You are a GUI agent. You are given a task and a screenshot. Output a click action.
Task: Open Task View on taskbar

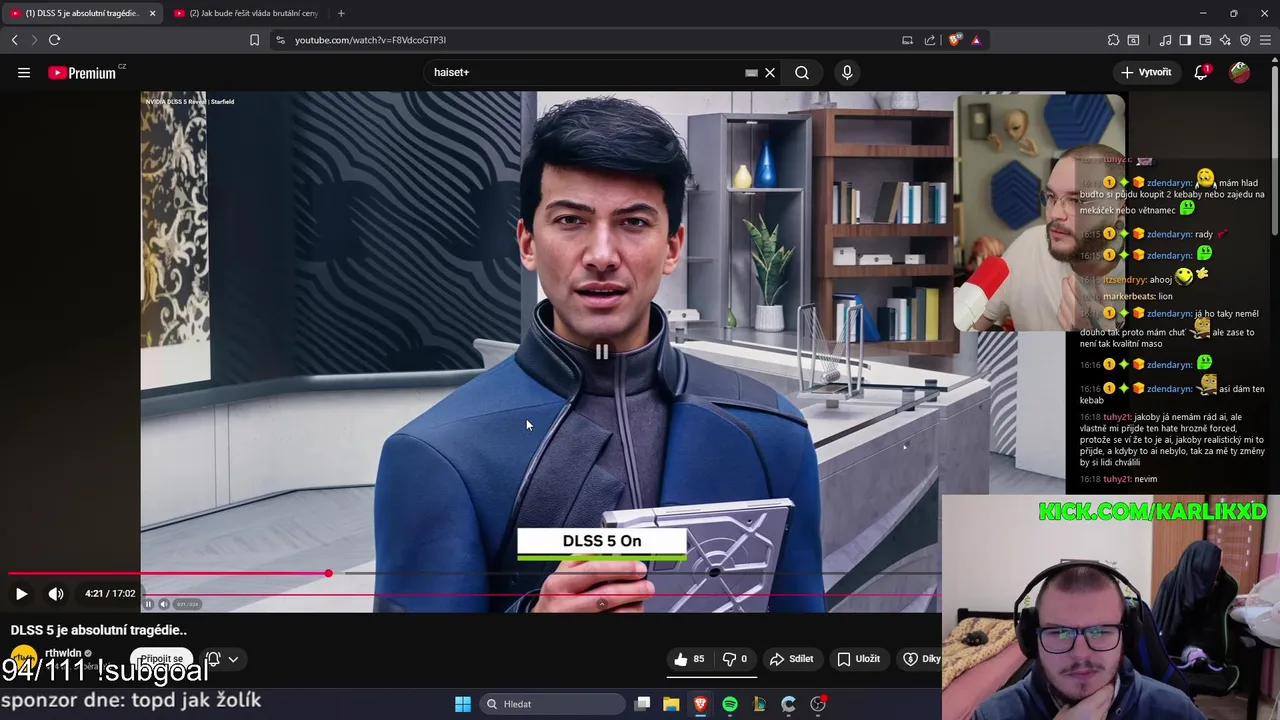tap(643, 704)
